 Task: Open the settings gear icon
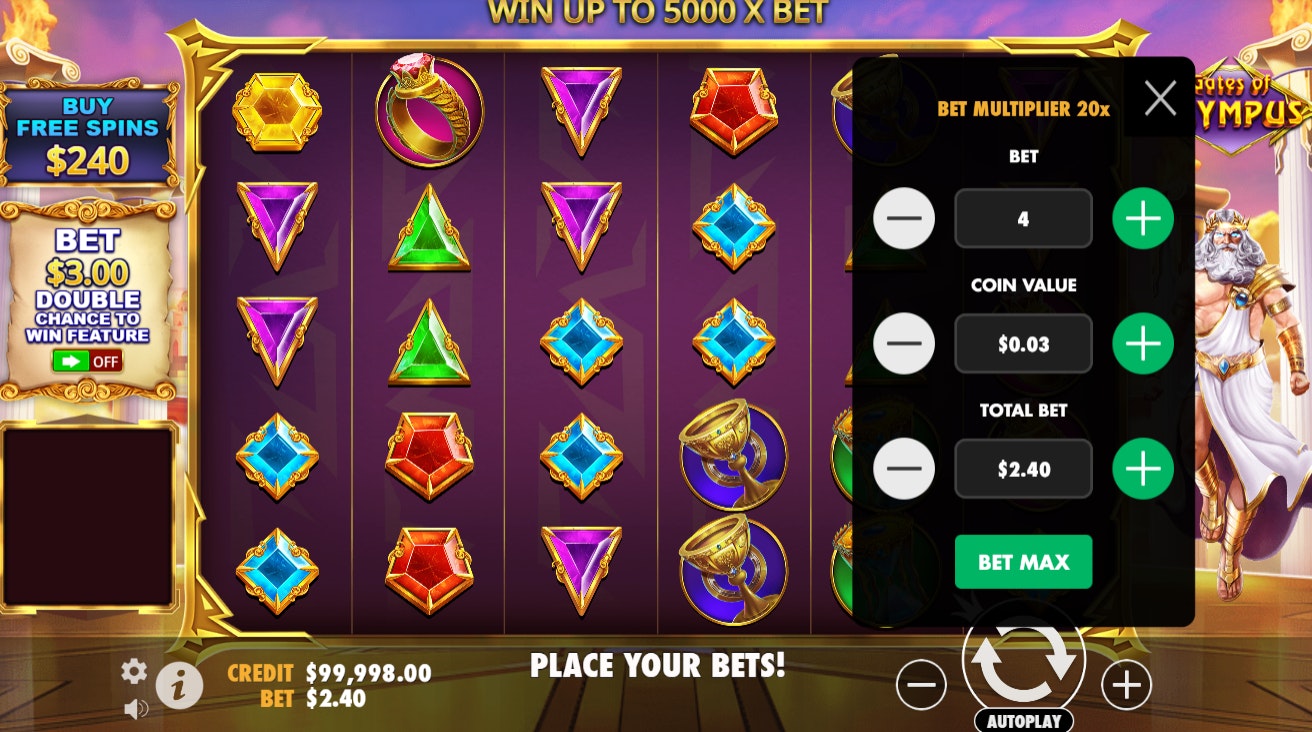(134, 671)
